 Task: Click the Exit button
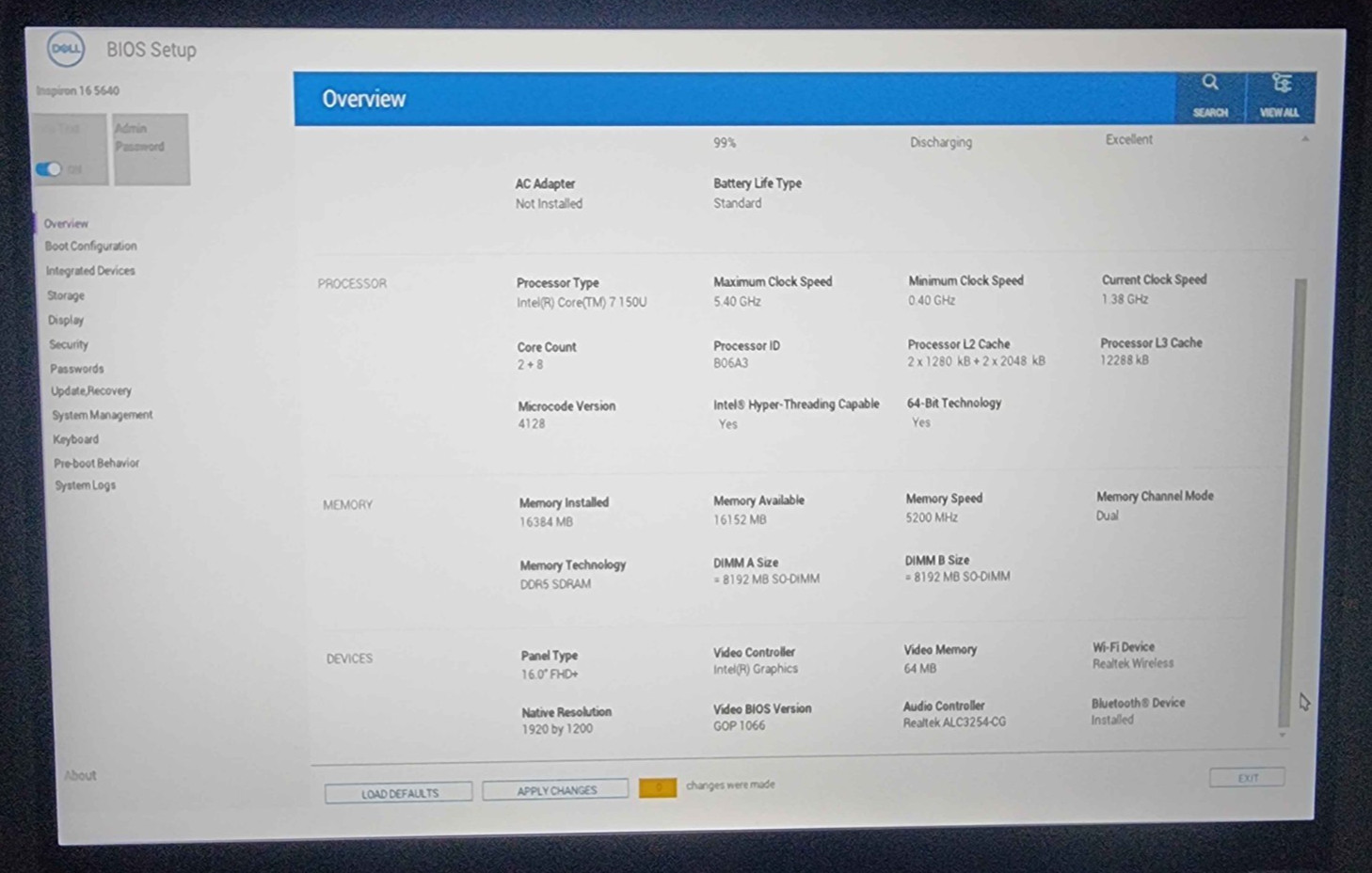coord(1247,778)
